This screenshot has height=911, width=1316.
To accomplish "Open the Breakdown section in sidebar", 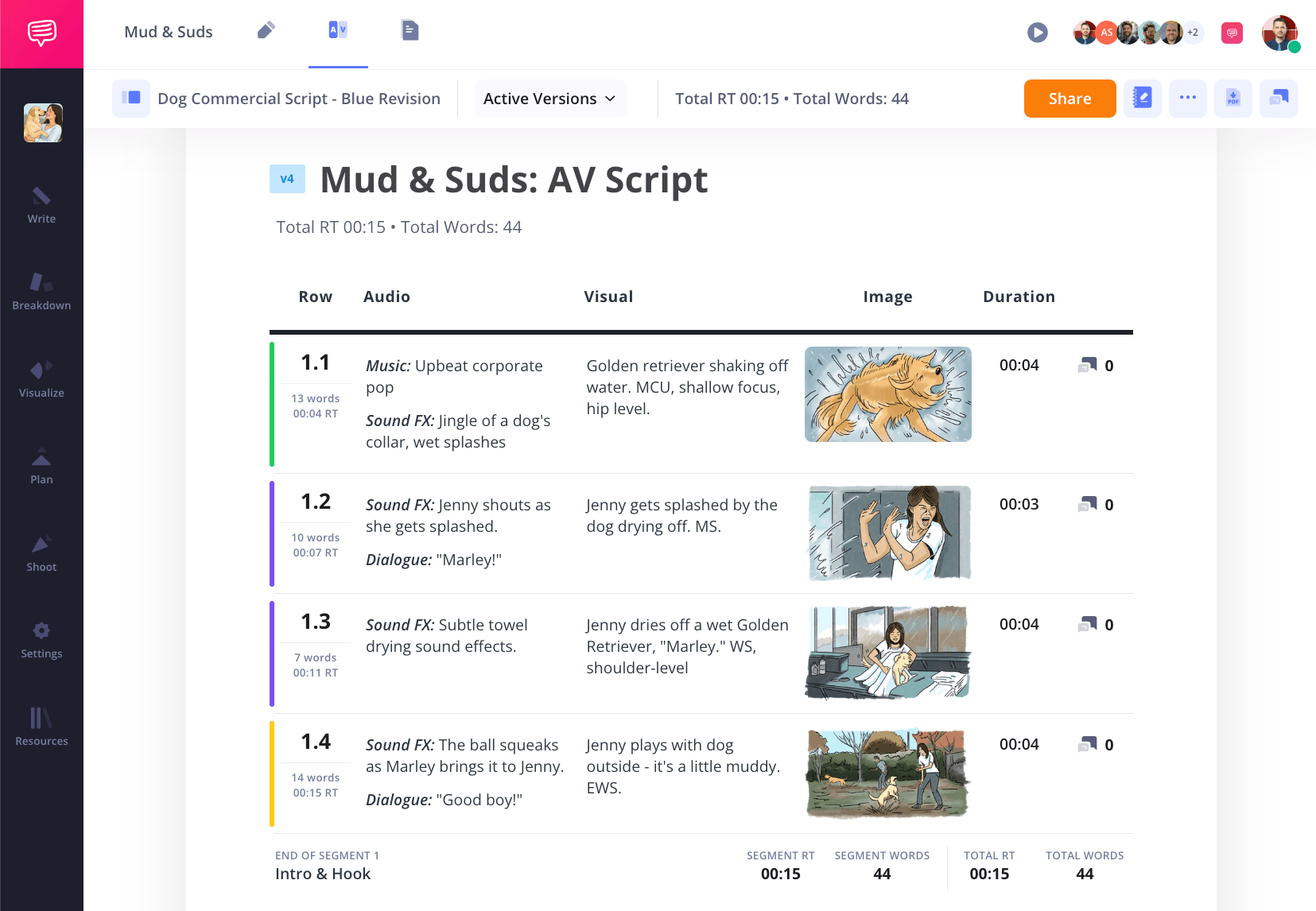I will tap(41, 292).
